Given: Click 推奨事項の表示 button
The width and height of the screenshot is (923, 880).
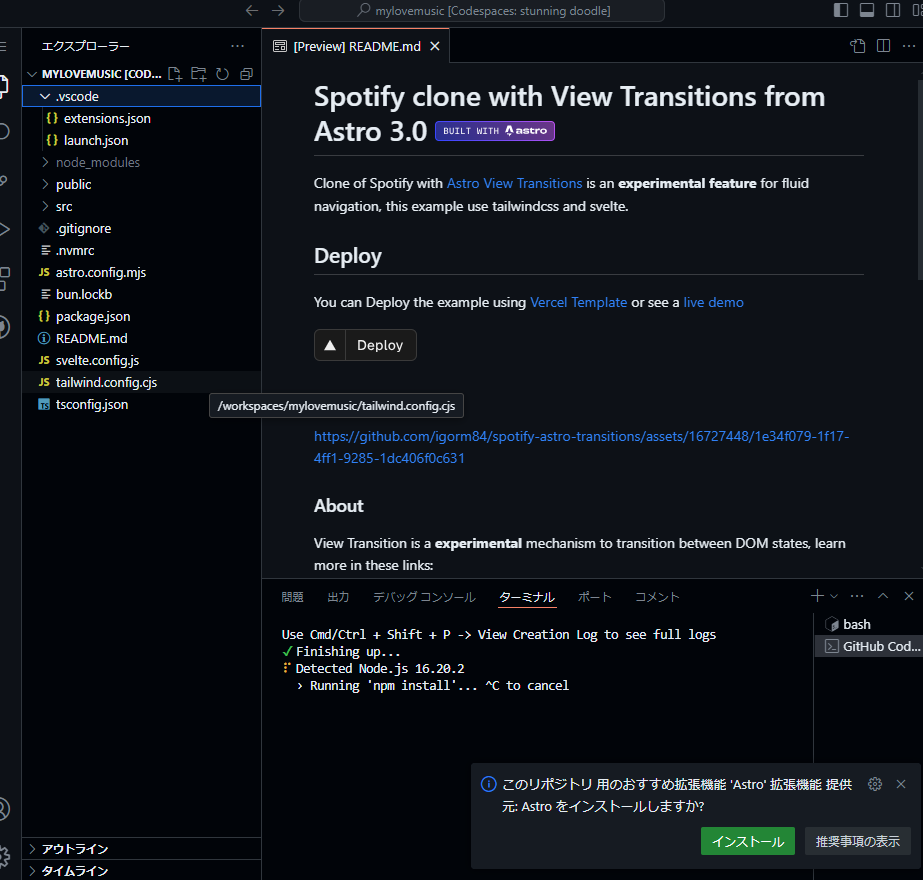Looking at the screenshot, I should (x=858, y=841).
